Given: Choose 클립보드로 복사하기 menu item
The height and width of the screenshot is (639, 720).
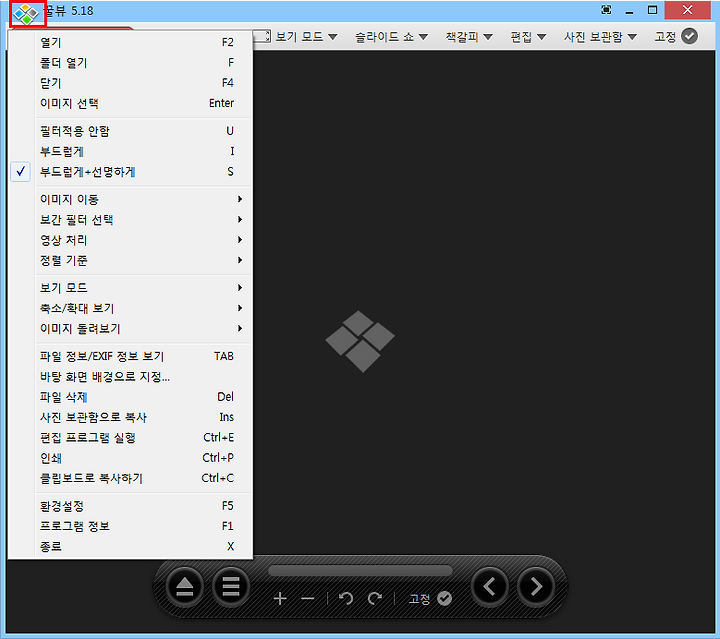Looking at the screenshot, I should pos(130,478).
